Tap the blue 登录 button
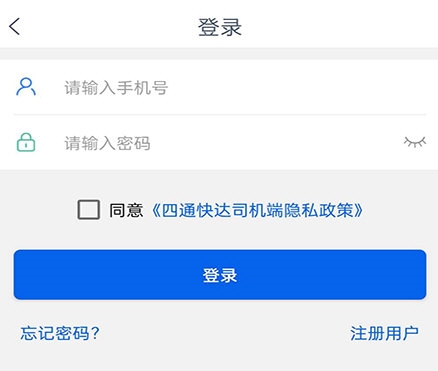This screenshot has height=371, width=438. (220, 275)
